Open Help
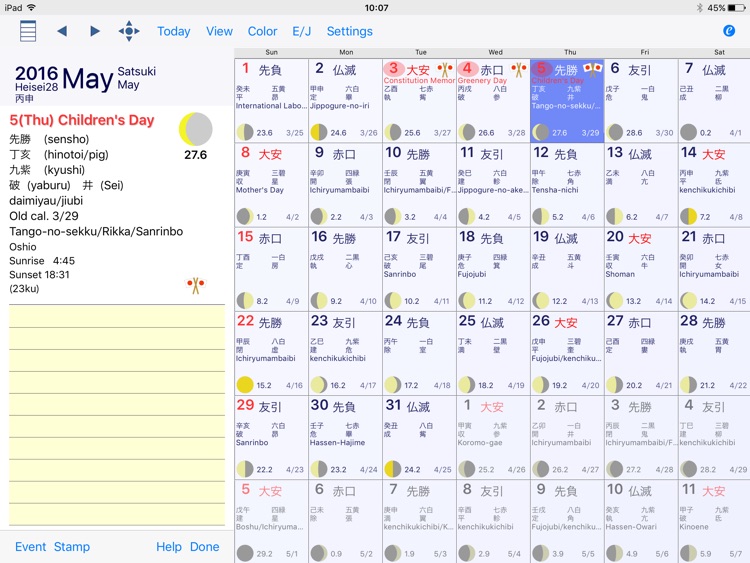Viewport: 750px width, 563px height. (169, 547)
